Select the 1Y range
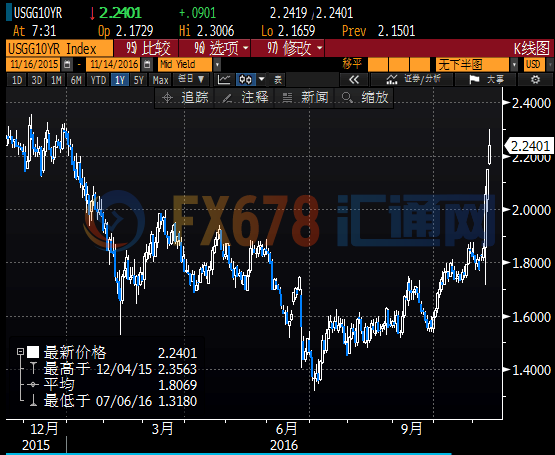Screen dimensions: 555x455 click(120, 80)
